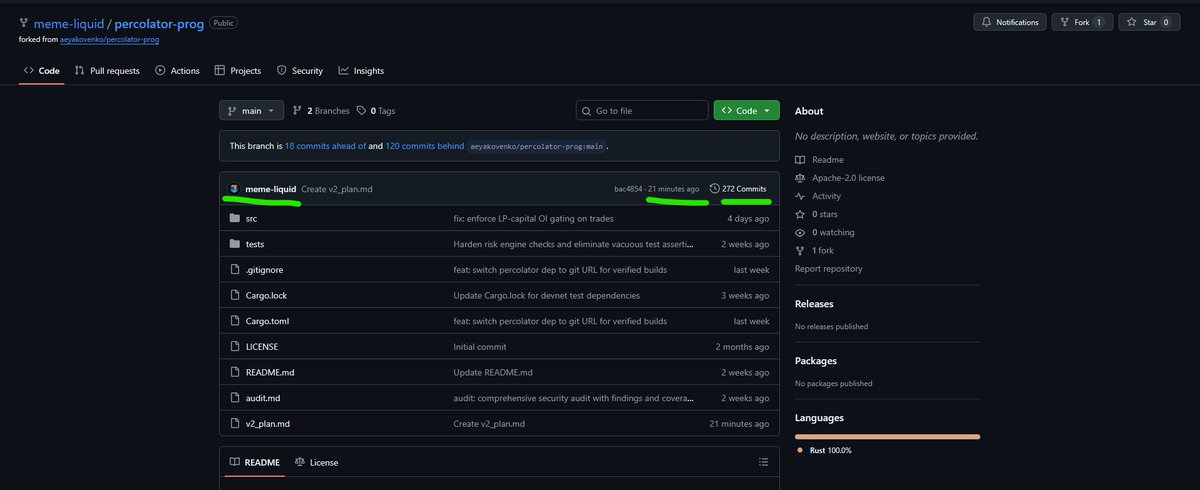Click the meme-liquid avatar in commit row
This screenshot has width=1200, height=490.
(x=234, y=189)
